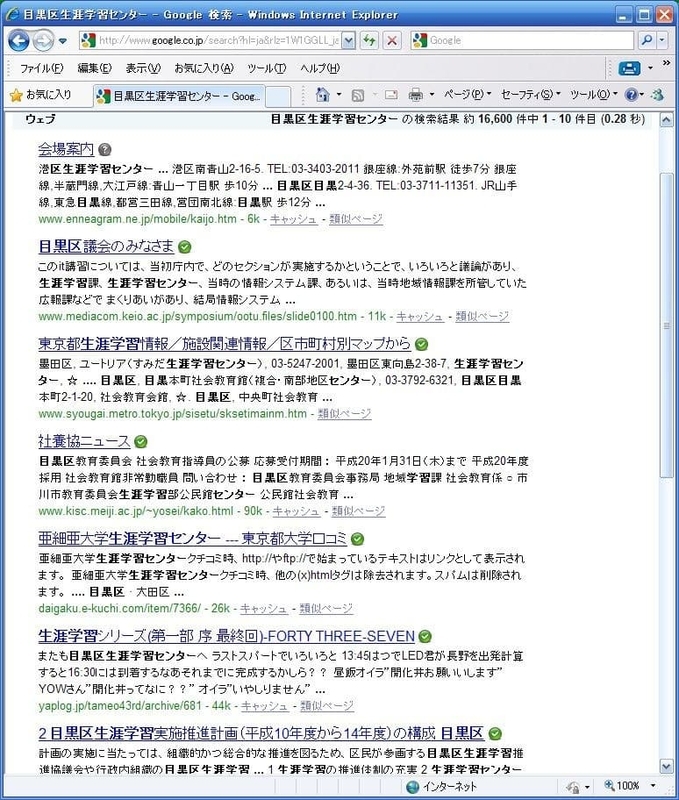Open the セーフティ(S) command bar menu
The image size is (679, 800).
point(530,94)
